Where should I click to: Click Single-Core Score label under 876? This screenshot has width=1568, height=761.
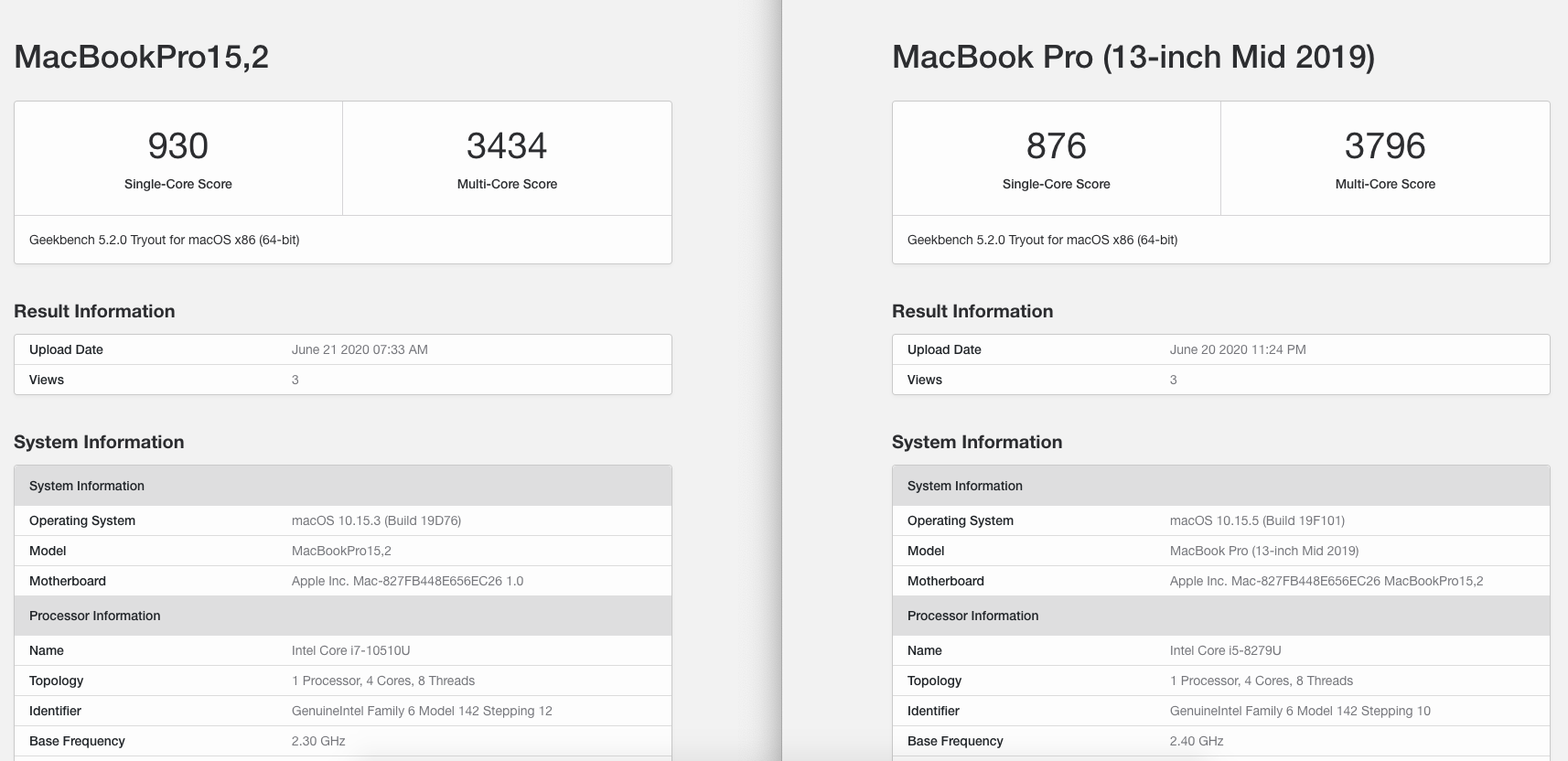pyautogui.click(x=1057, y=184)
